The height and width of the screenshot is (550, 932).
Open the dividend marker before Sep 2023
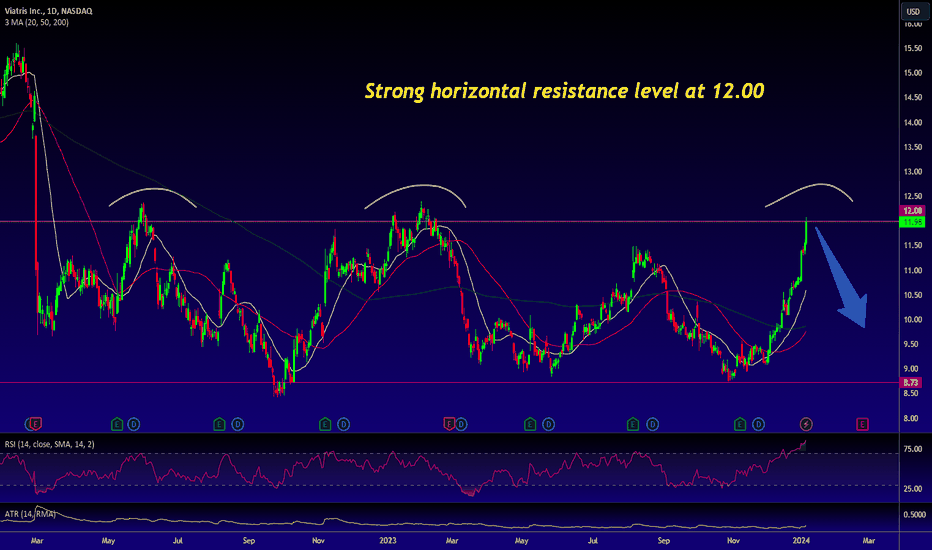pos(652,424)
